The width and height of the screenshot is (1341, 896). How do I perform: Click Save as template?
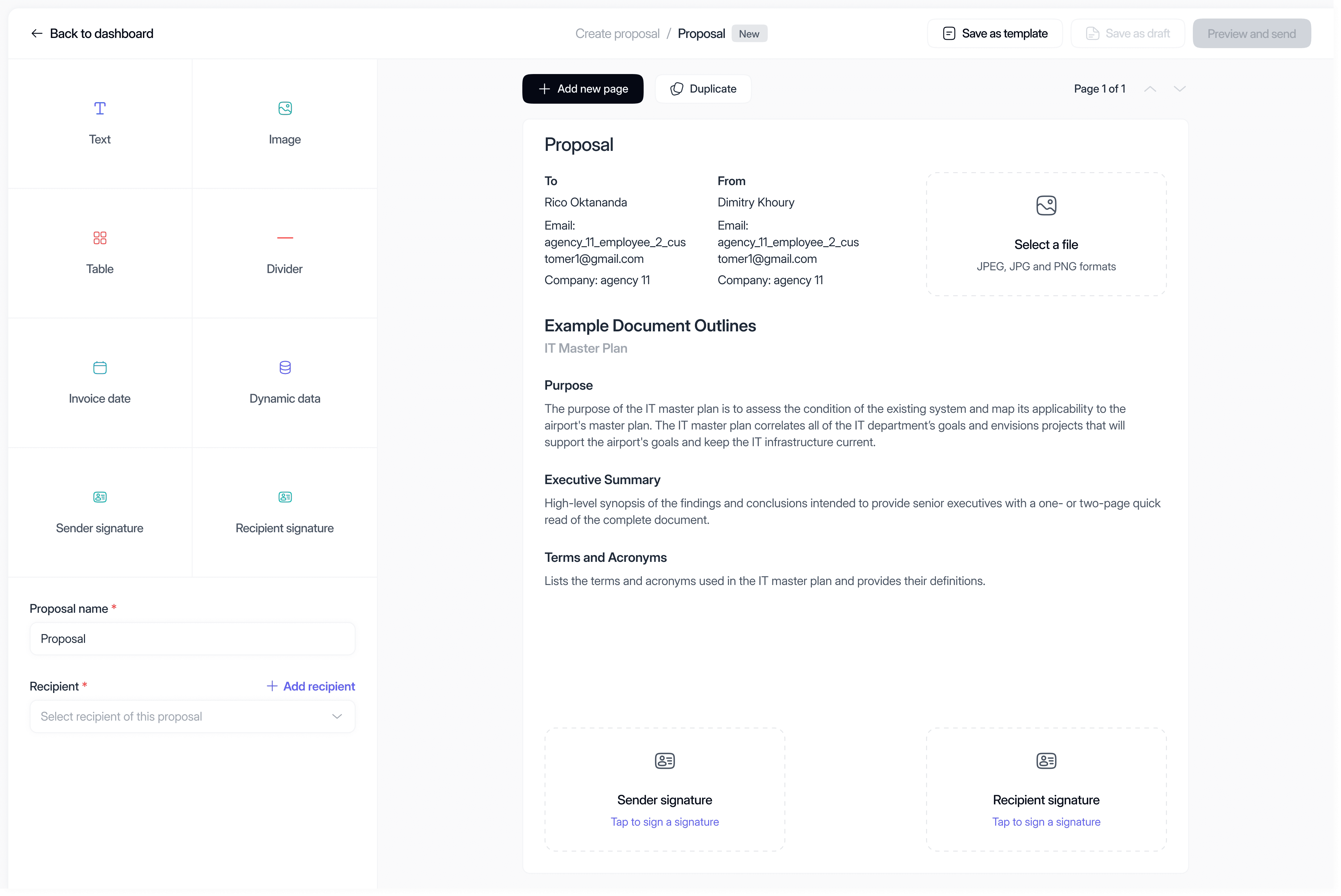tap(994, 34)
